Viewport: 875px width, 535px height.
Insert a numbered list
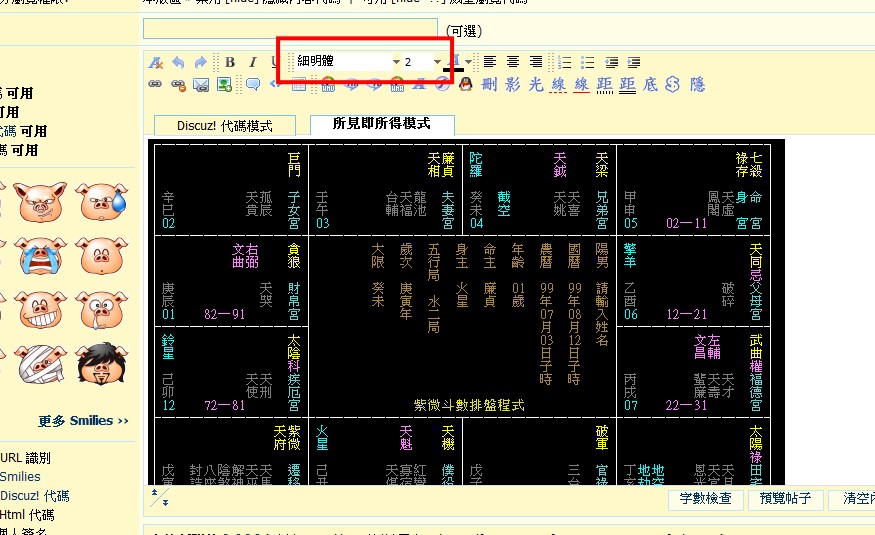(565, 62)
